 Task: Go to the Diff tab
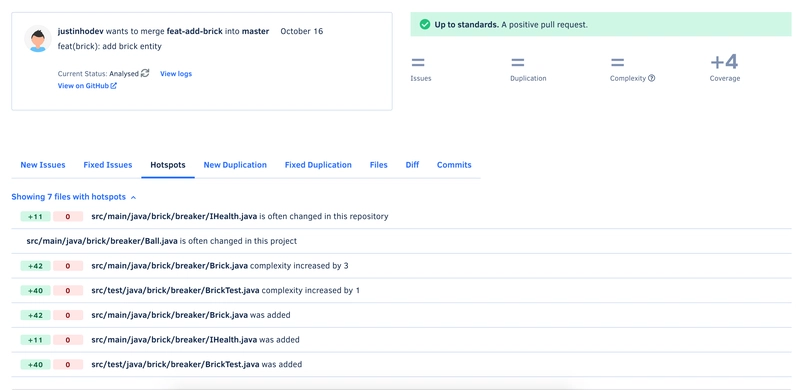click(412, 165)
